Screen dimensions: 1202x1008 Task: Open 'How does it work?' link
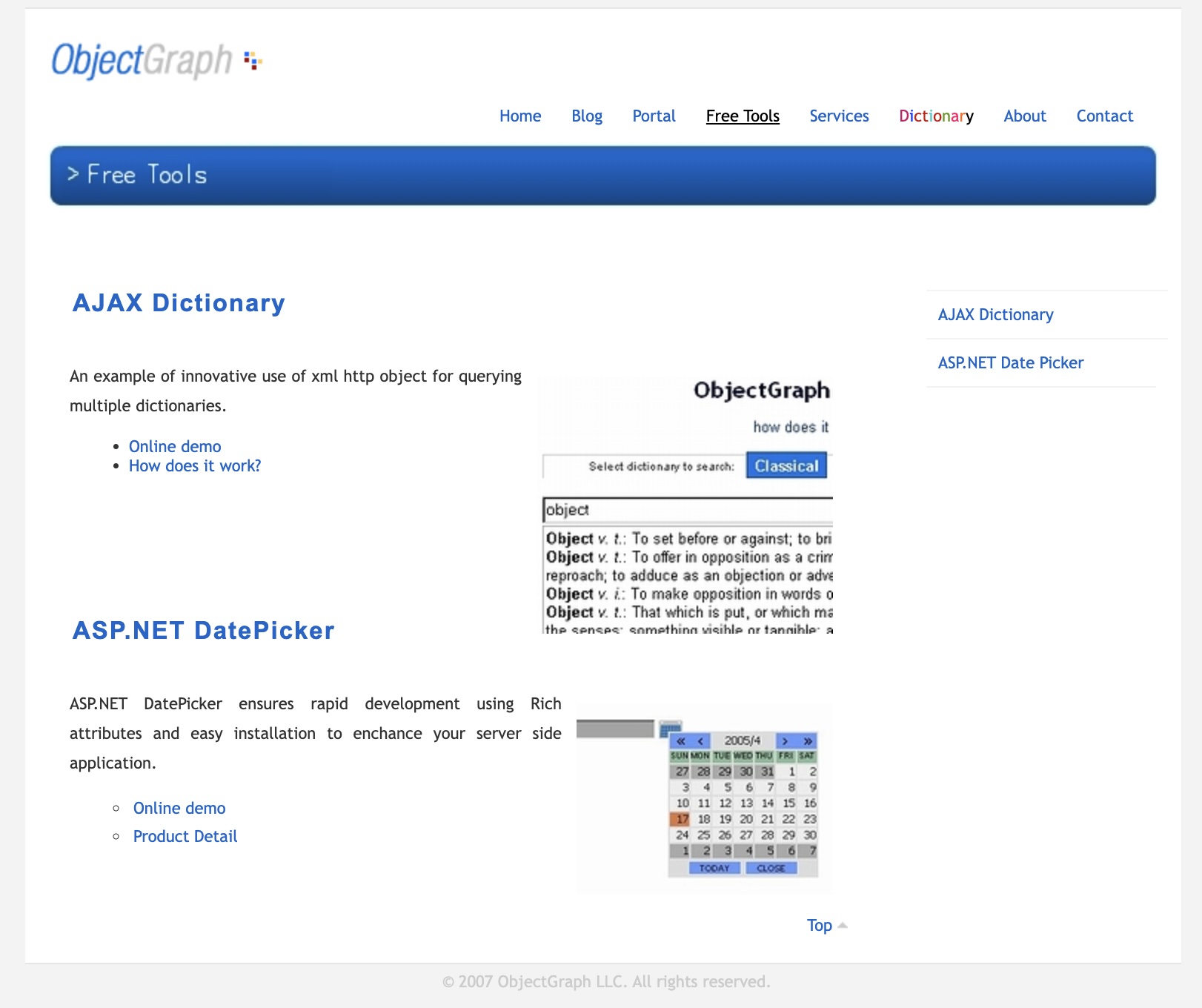[195, 465]
